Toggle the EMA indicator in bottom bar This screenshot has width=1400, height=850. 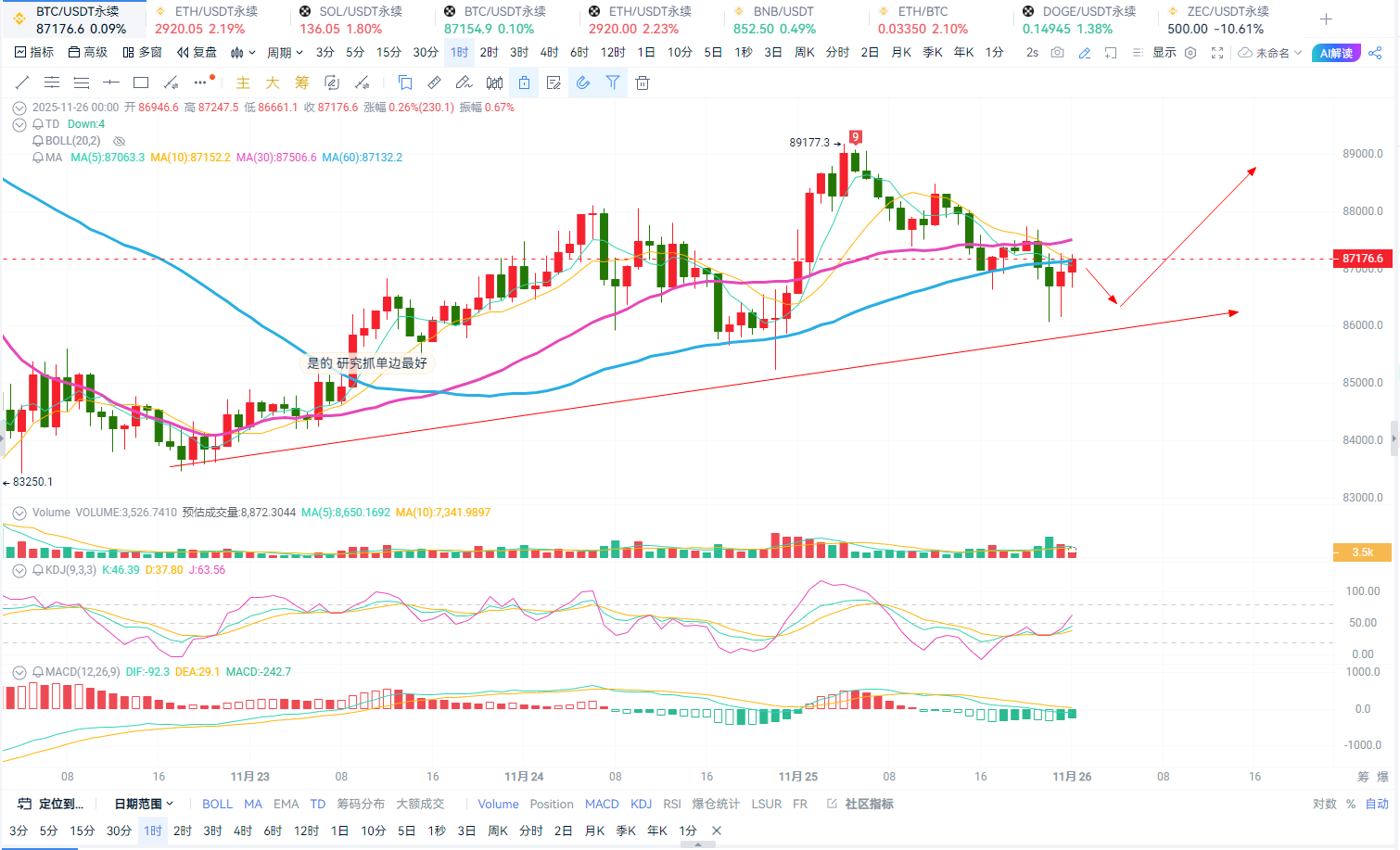[x=286, y=804]
